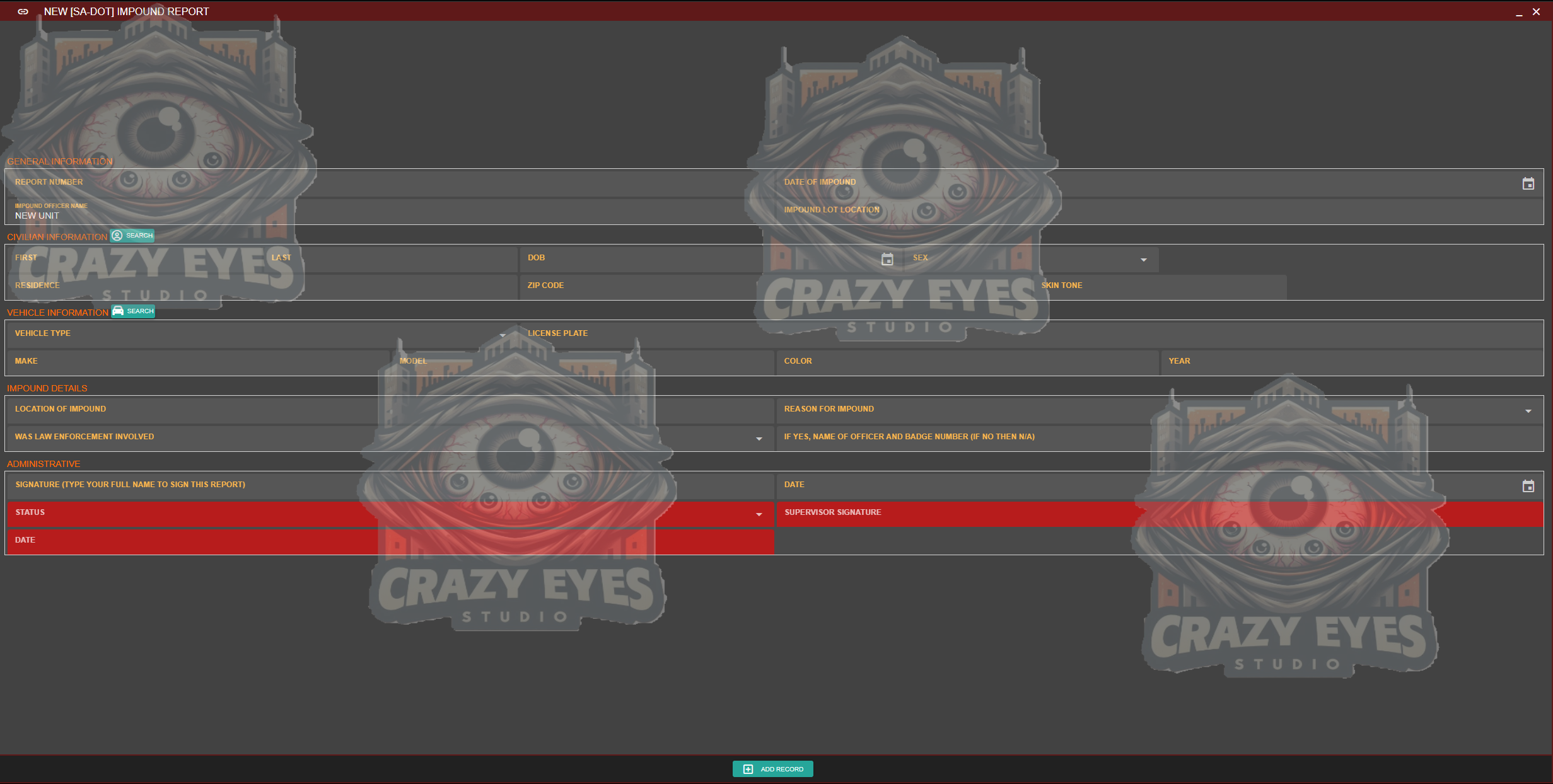Open Date of Impound calendar picker

click(1528, 184)
